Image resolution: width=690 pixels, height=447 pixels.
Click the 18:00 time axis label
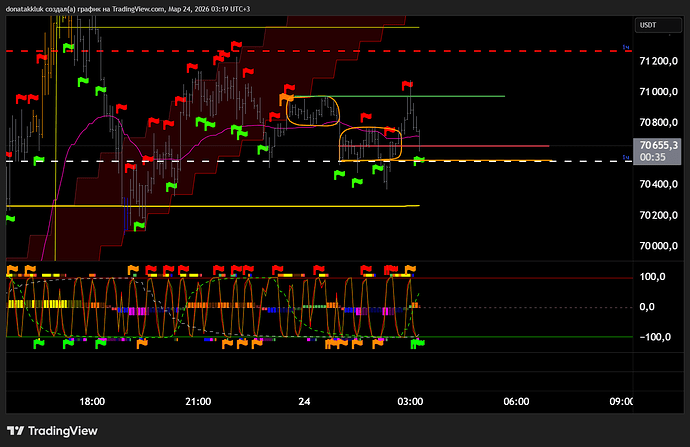92,401
